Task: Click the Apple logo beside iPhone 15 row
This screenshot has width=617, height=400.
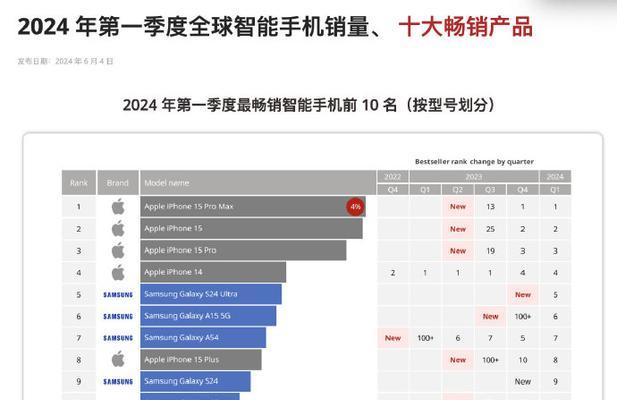Action: point(118,229)
